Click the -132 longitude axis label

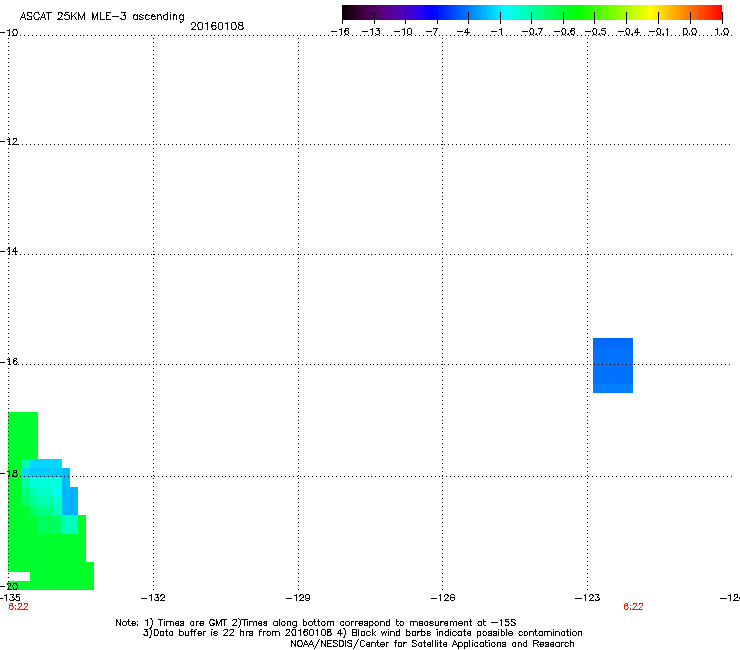(x=153, y=598)
